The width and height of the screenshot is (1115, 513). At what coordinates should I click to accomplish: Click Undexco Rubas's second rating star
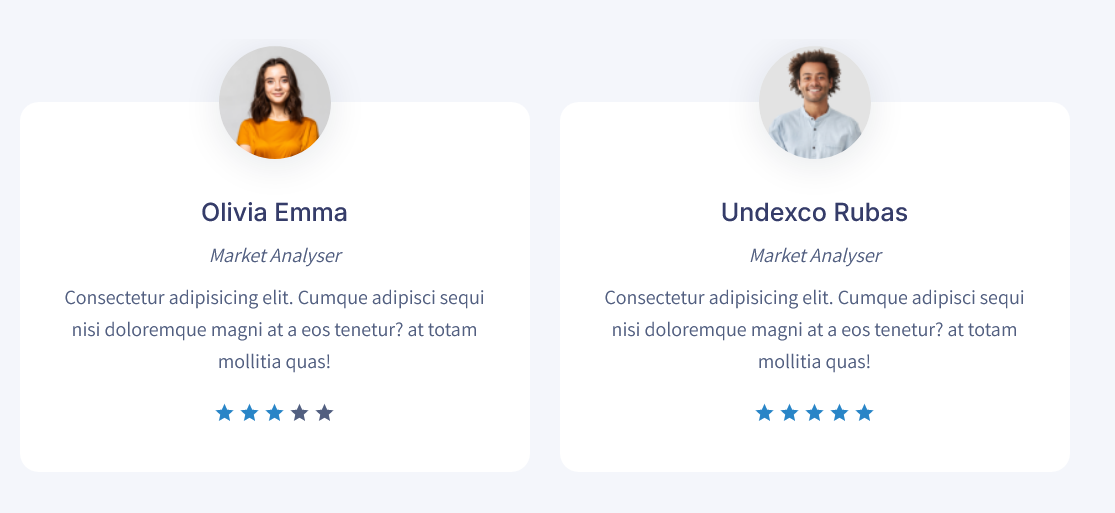coord(789,413)
